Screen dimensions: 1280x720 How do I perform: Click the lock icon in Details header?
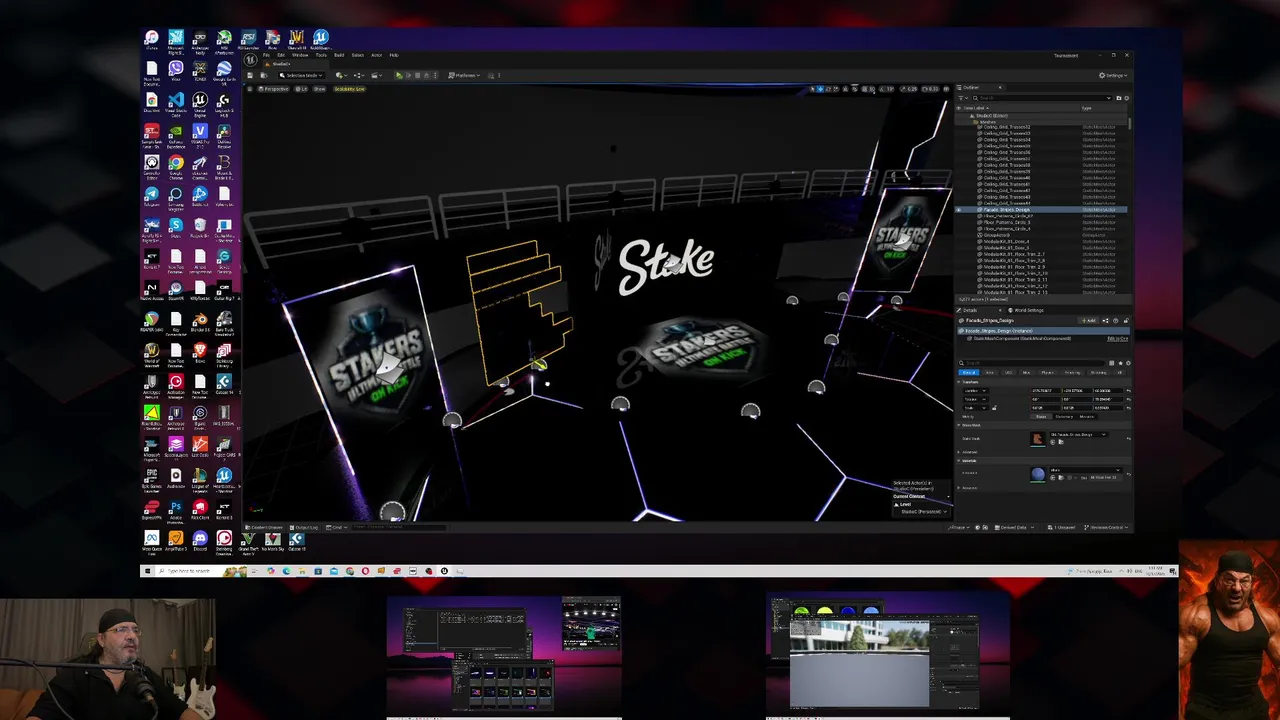1126,321
